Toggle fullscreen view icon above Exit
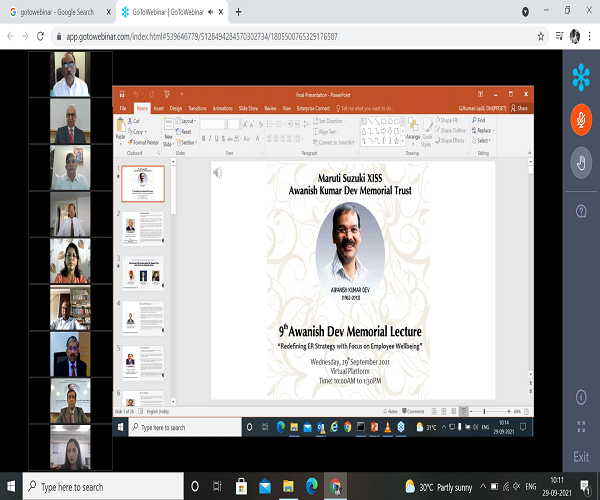This screenshot has width=600, height=500. click(581, 426)
